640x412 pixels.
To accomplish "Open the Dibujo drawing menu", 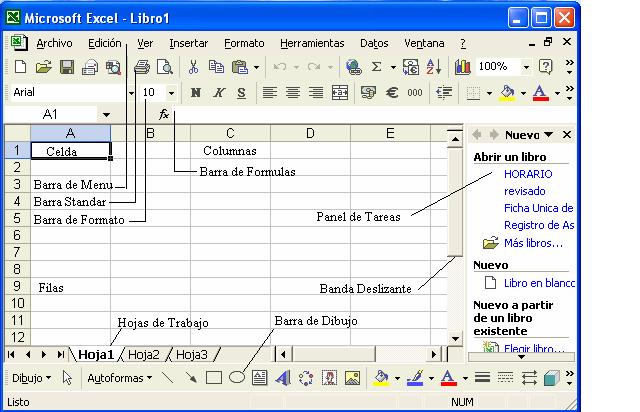I will pyautogui.click(x=31, y=378).
